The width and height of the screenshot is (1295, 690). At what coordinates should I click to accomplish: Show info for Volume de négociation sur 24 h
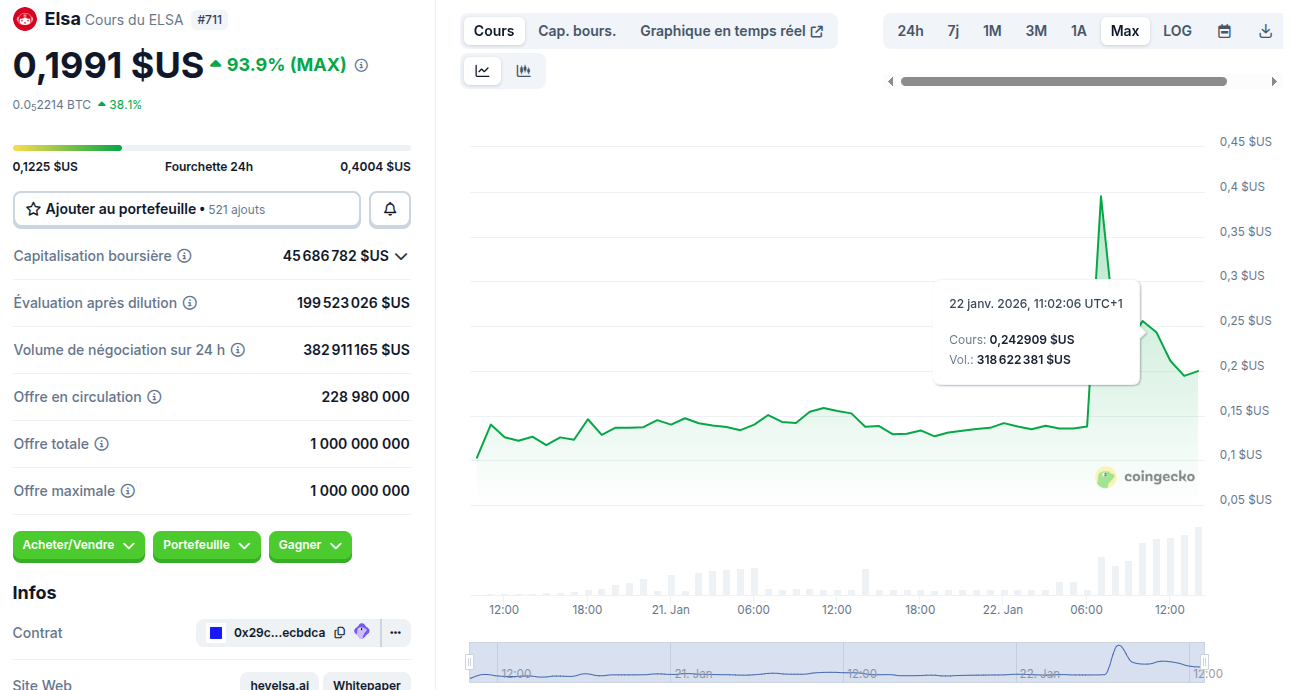pyautogui.click(x=238, y=350)
